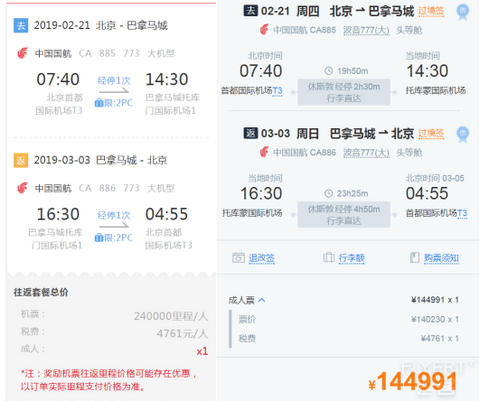Image resolution: width=480 pixels, height=401 pixels.
Task: Click 成人票 ¥144991 x 1 amount
Action: [435, 300]
